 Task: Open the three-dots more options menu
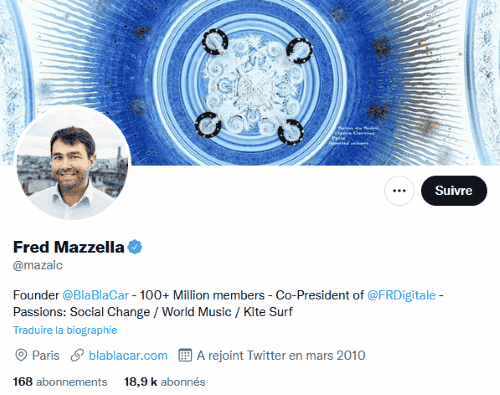(x=399, y=191)
